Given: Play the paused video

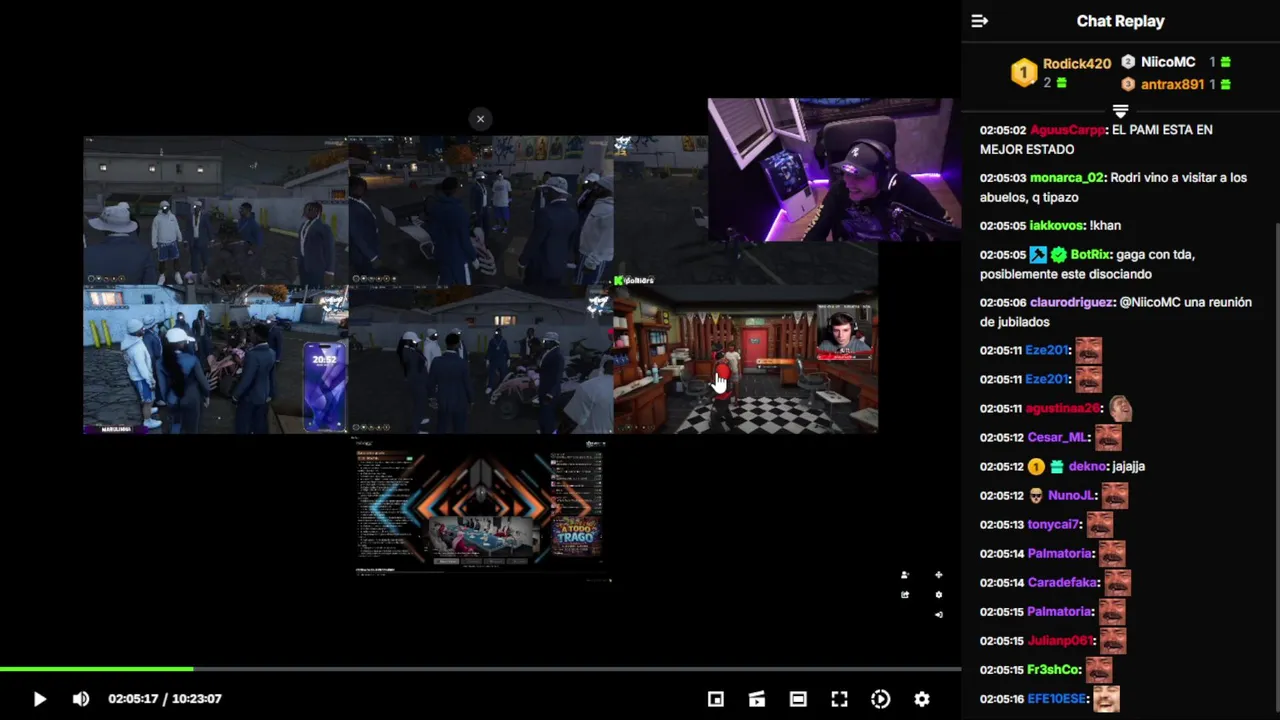Looking at the screenshot, I should click(39, 699).
